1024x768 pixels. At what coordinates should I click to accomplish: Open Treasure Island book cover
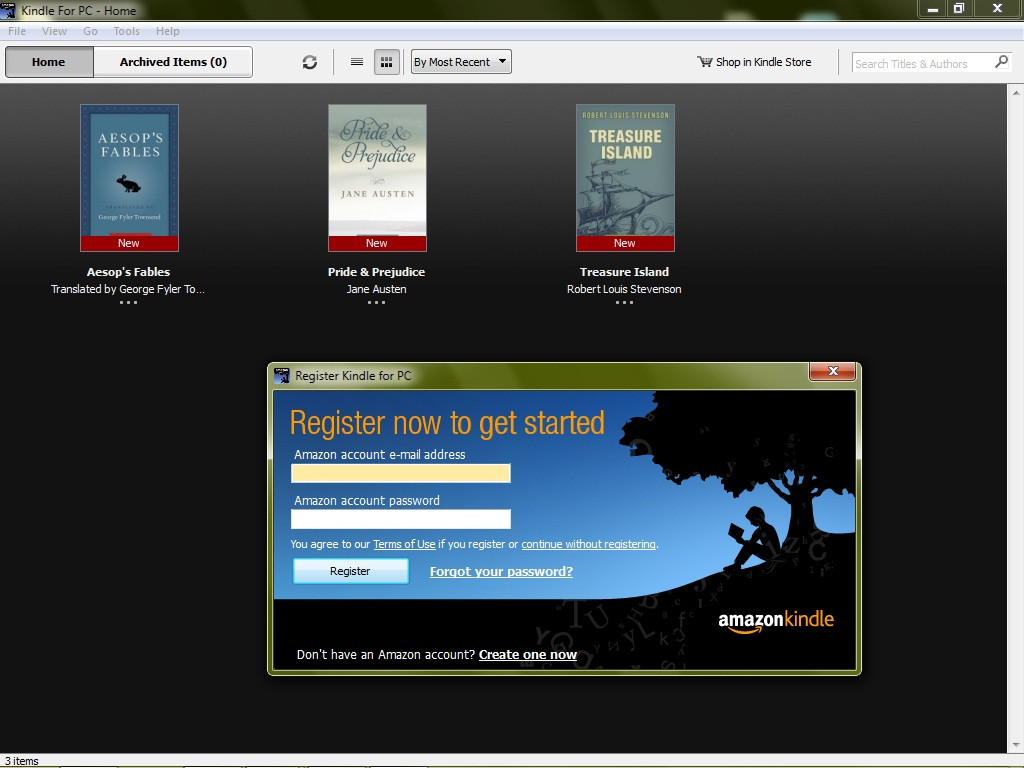pyautogui.click(x=625, y=178)
